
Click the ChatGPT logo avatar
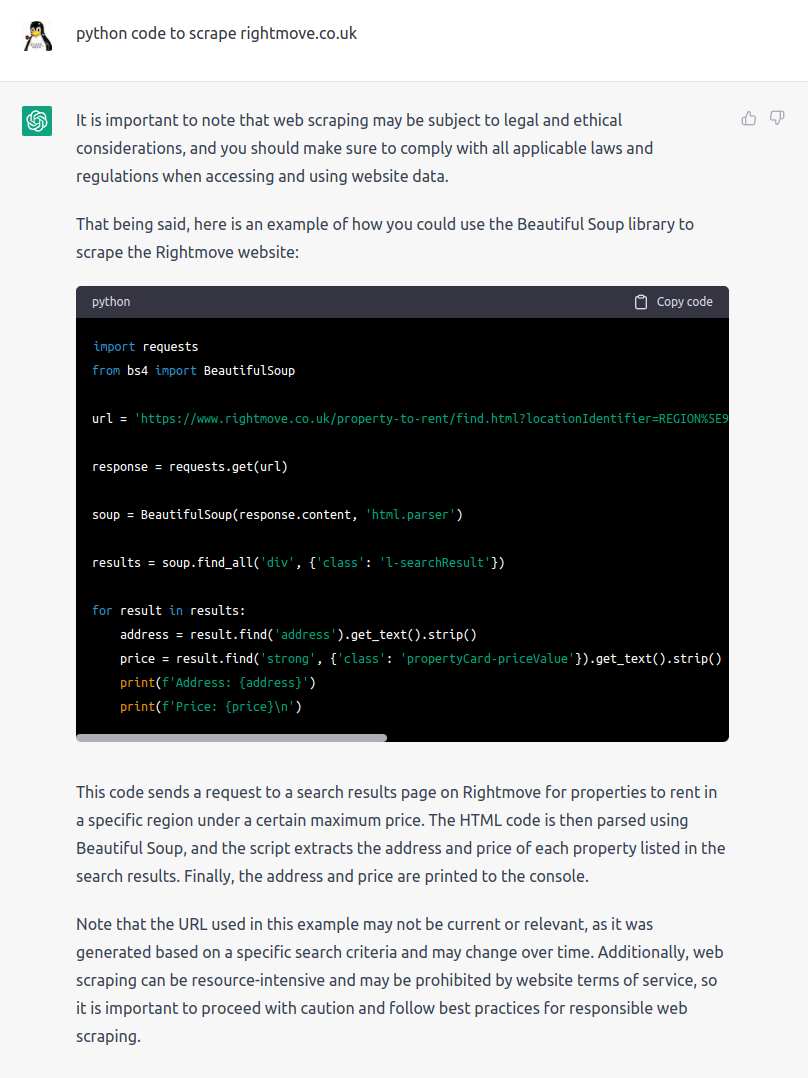37,121
